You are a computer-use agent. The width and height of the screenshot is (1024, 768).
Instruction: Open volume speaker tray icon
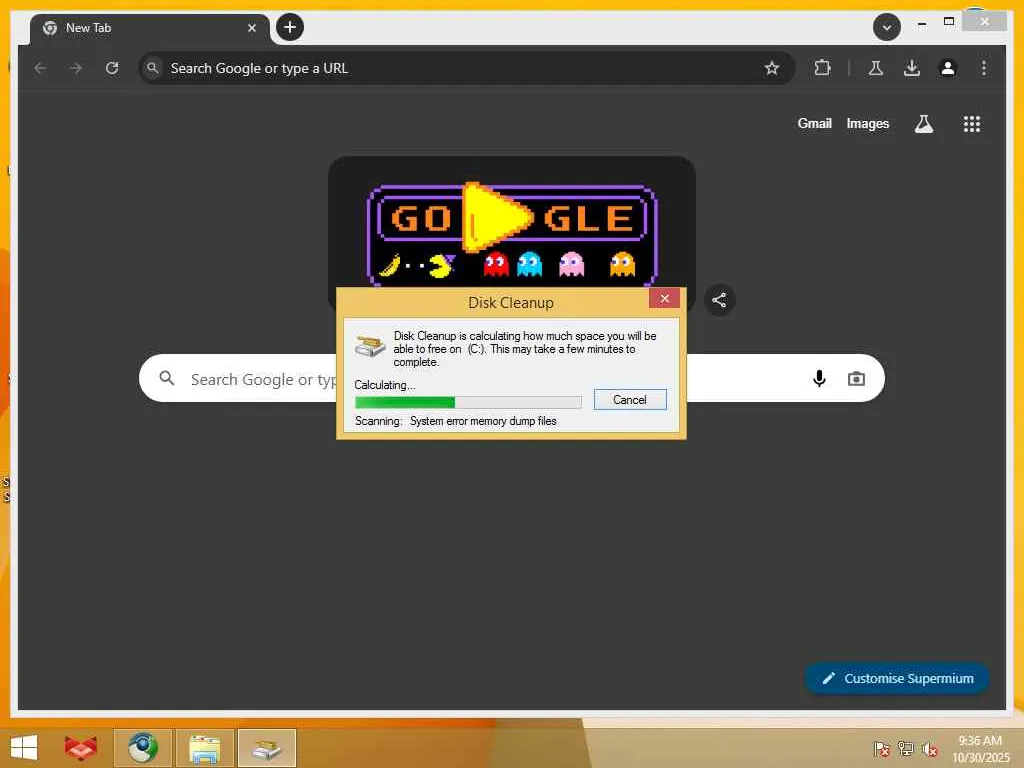[x=929, y=748]
